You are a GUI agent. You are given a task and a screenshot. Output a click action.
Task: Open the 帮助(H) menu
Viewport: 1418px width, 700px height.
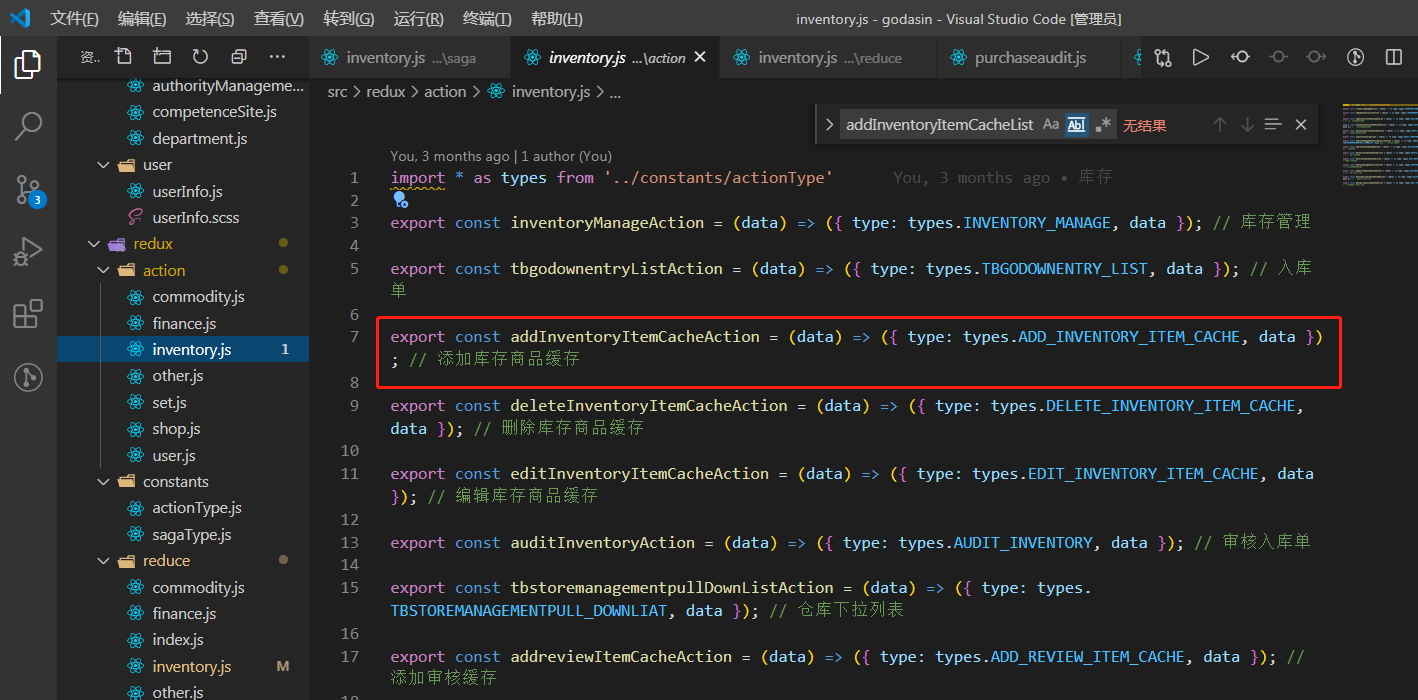click(557, 19)
